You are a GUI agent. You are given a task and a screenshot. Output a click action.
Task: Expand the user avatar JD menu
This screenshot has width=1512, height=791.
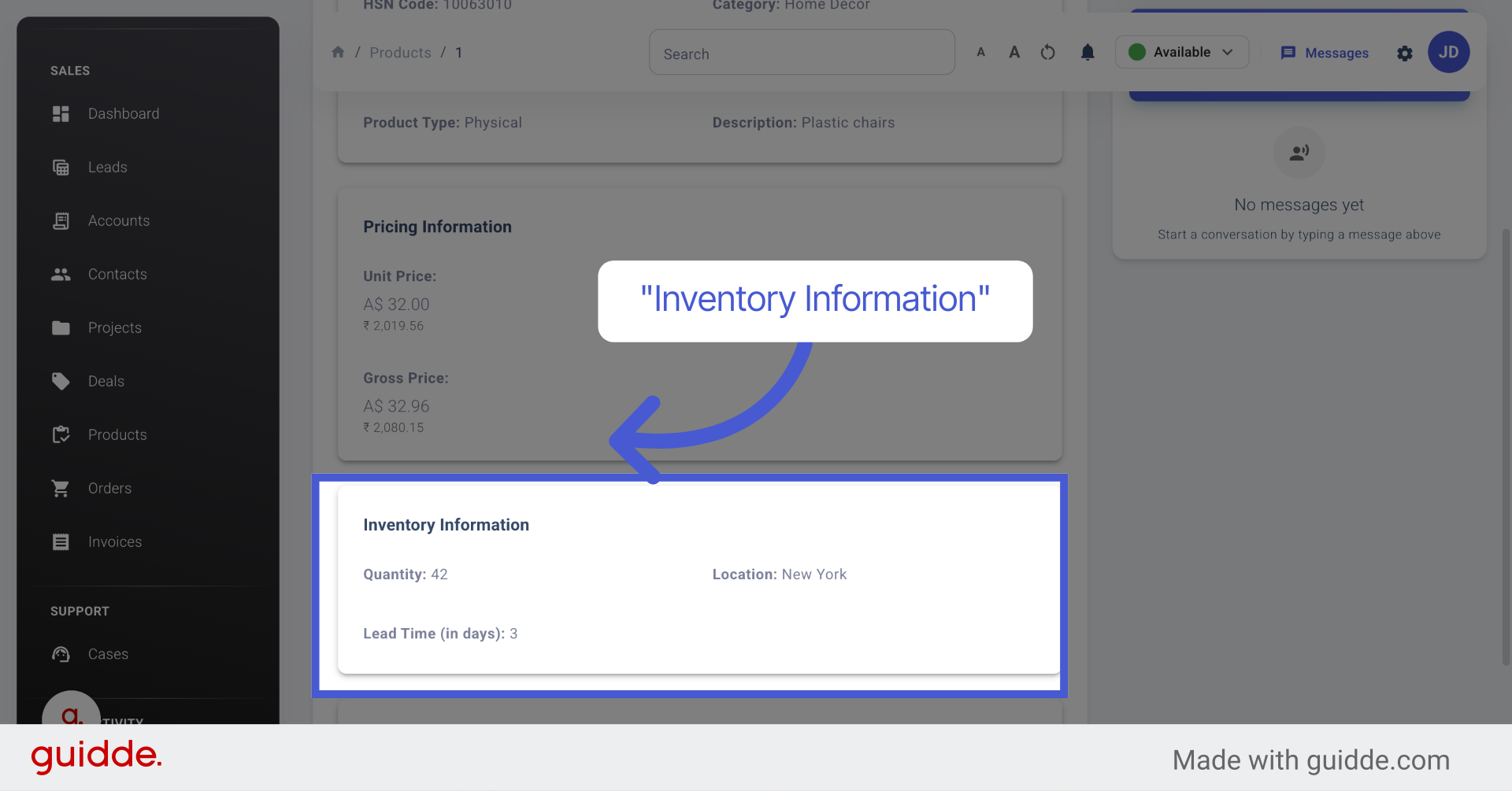1448,52
